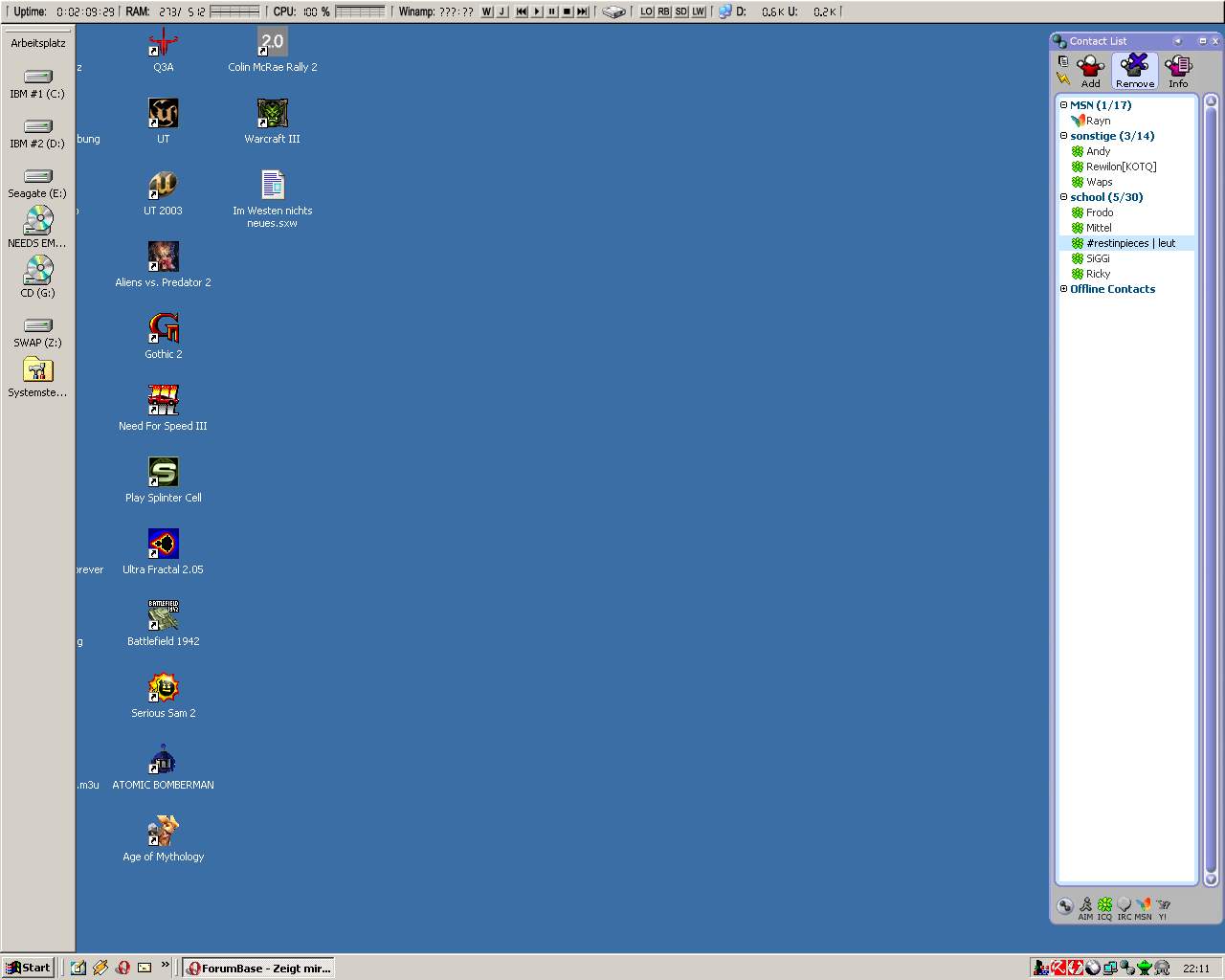Select Age of Mythology icon

point(163,839)
